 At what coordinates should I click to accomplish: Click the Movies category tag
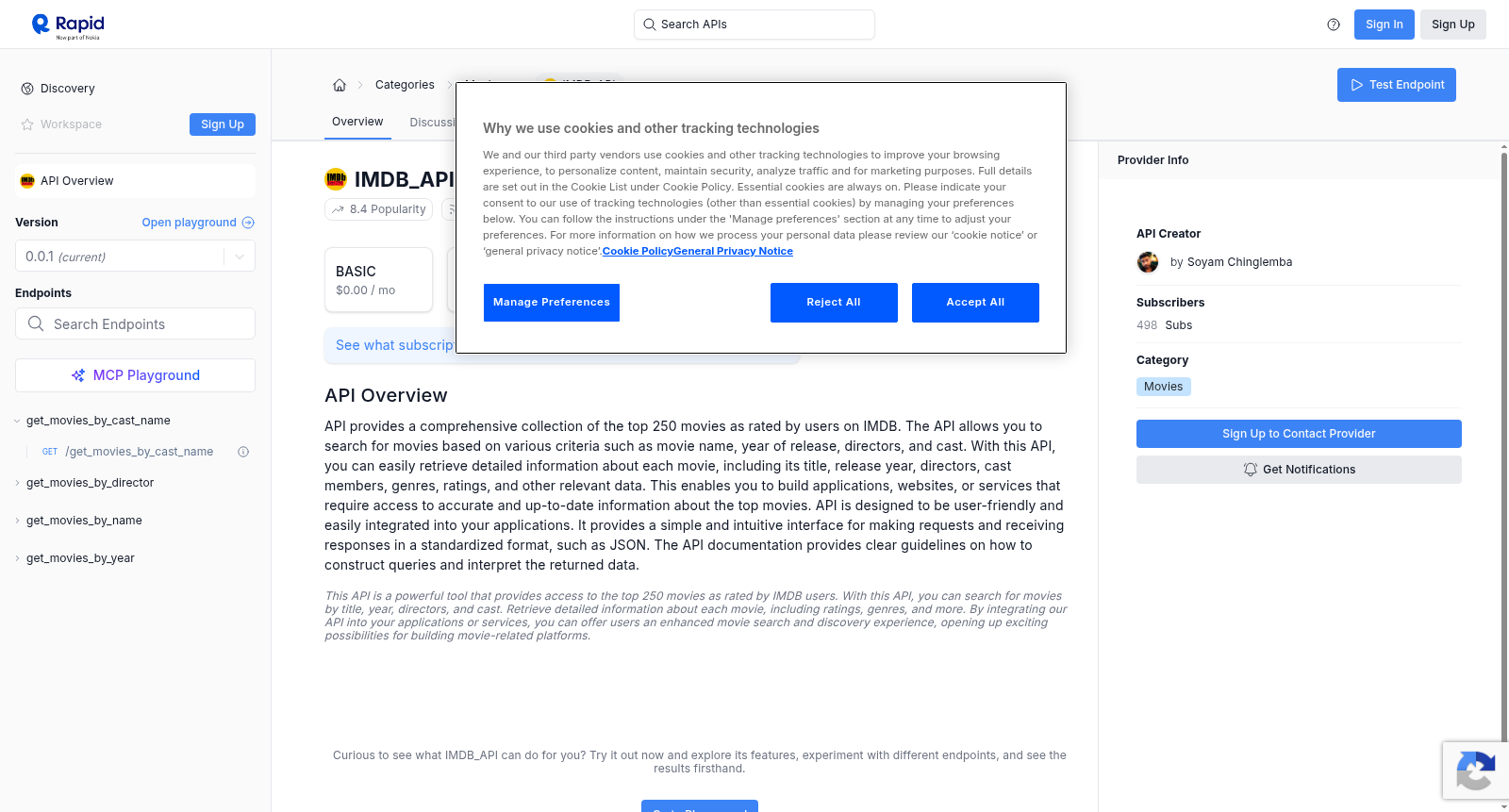(x=1164, y=387)
